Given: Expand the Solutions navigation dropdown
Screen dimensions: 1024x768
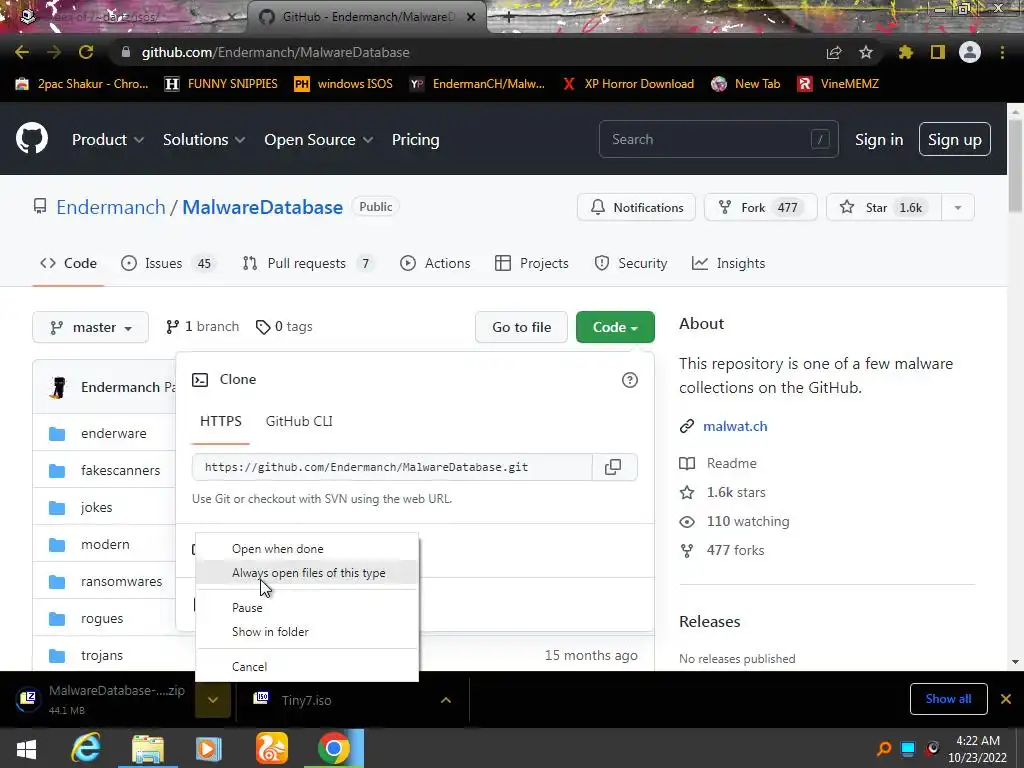Looking at the screenshot, I should tap(204, 140).
